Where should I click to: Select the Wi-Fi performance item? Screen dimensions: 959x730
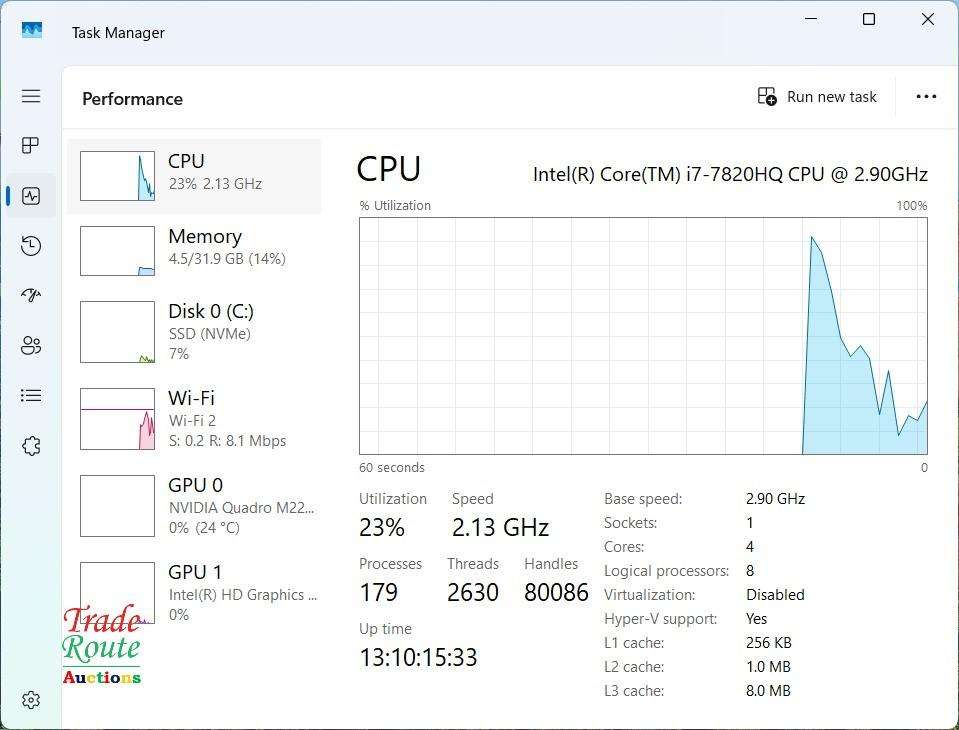click(x=195, y=418)
